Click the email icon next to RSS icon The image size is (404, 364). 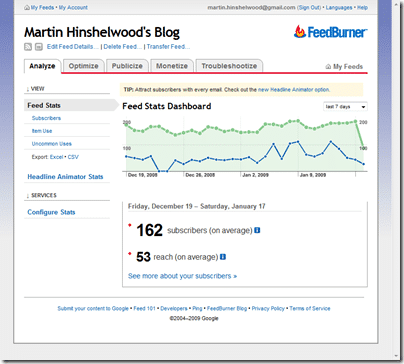point(39,47)
